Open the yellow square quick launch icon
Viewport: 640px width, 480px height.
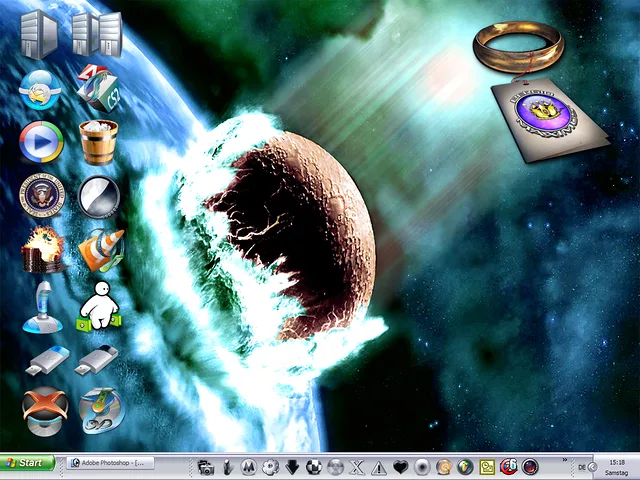point(487,467)
